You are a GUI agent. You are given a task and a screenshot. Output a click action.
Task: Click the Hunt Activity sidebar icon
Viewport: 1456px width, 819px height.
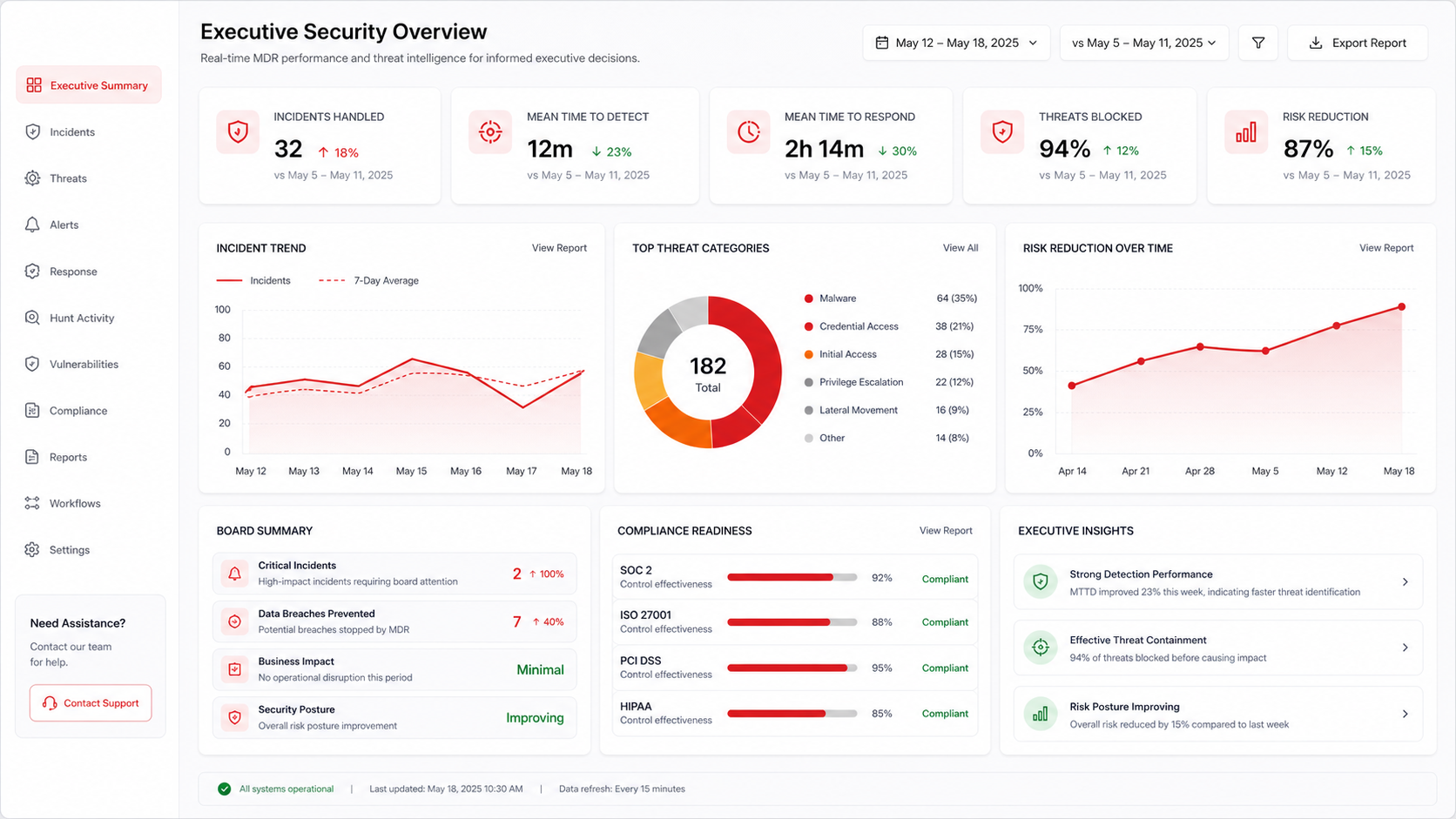pyautogui.click(x=32, y=318)
